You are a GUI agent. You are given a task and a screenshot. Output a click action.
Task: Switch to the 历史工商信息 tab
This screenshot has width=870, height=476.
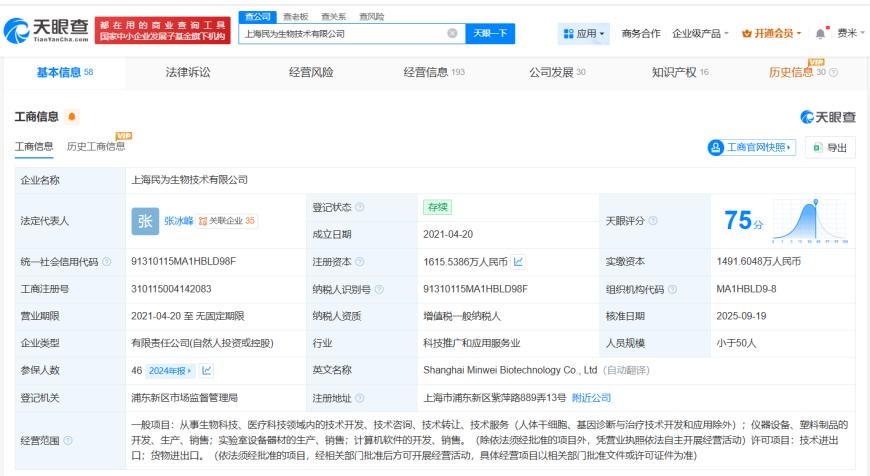pos(95,146)
